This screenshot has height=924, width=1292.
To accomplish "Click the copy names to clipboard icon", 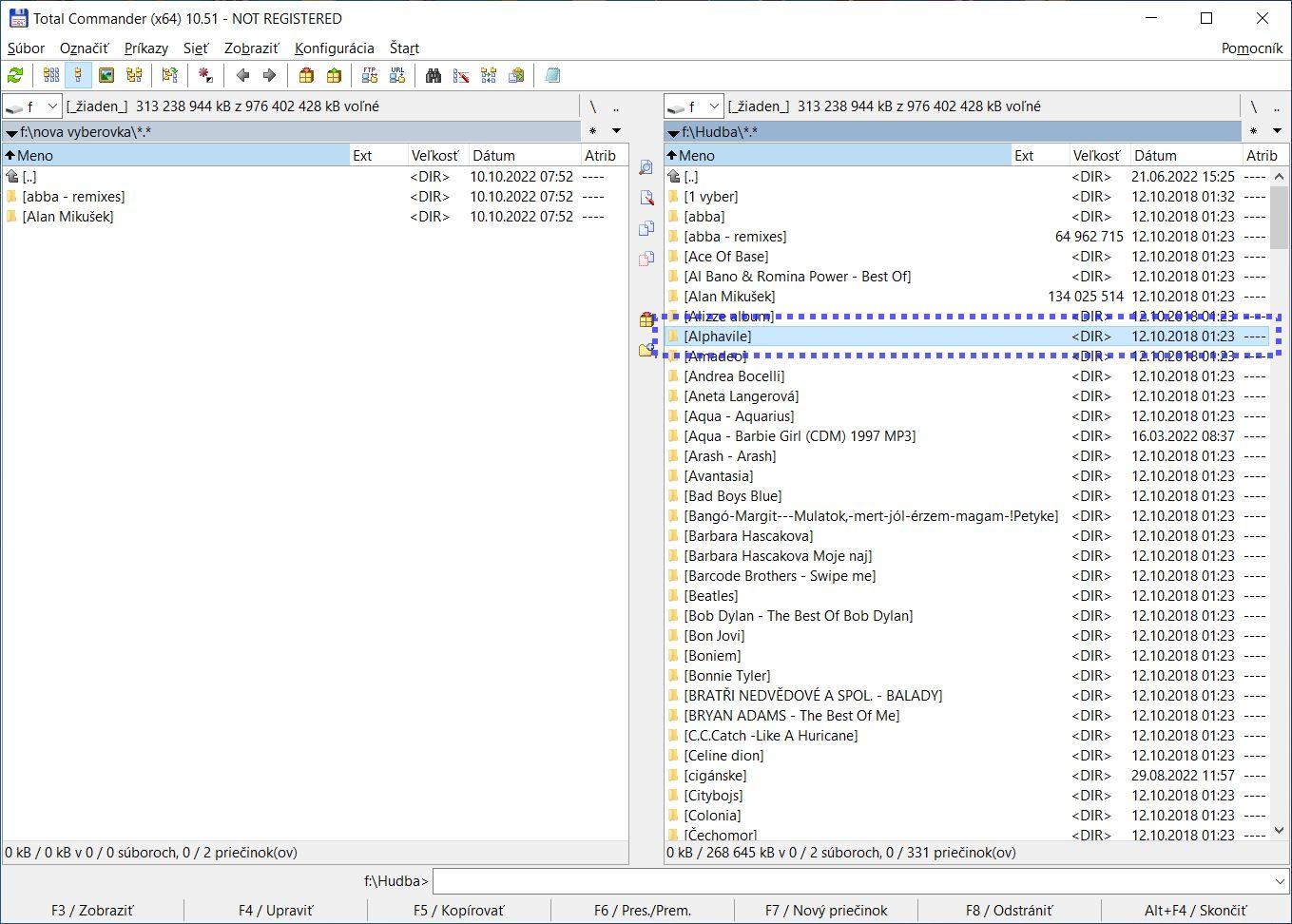I will [x=516, y=75].
